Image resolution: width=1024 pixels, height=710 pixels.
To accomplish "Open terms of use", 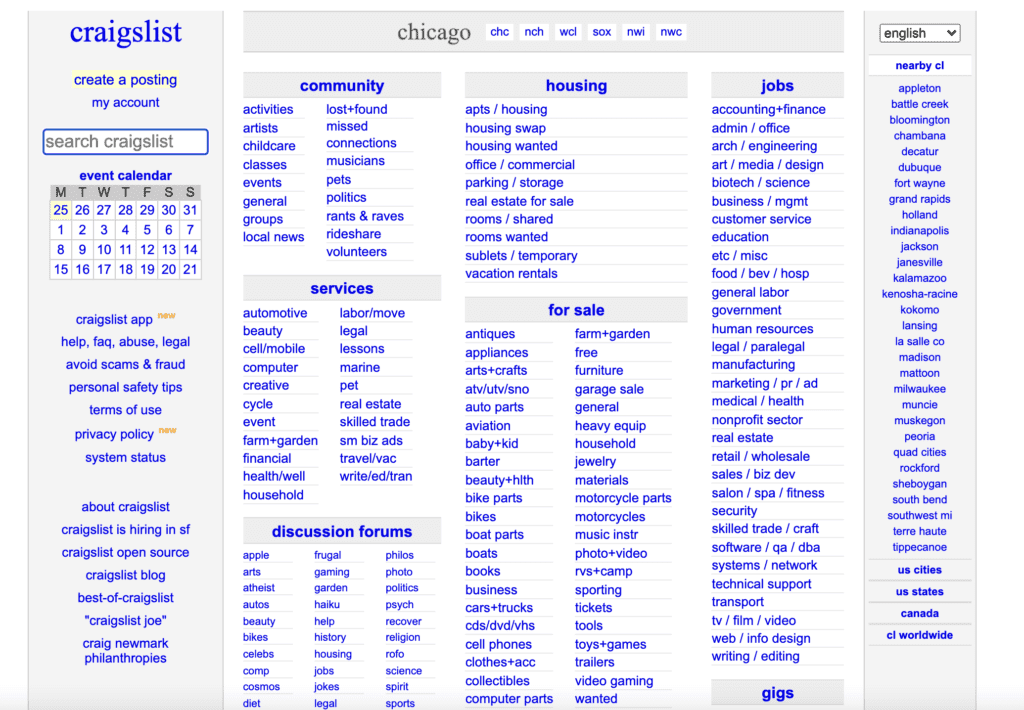I will [125, 410].
